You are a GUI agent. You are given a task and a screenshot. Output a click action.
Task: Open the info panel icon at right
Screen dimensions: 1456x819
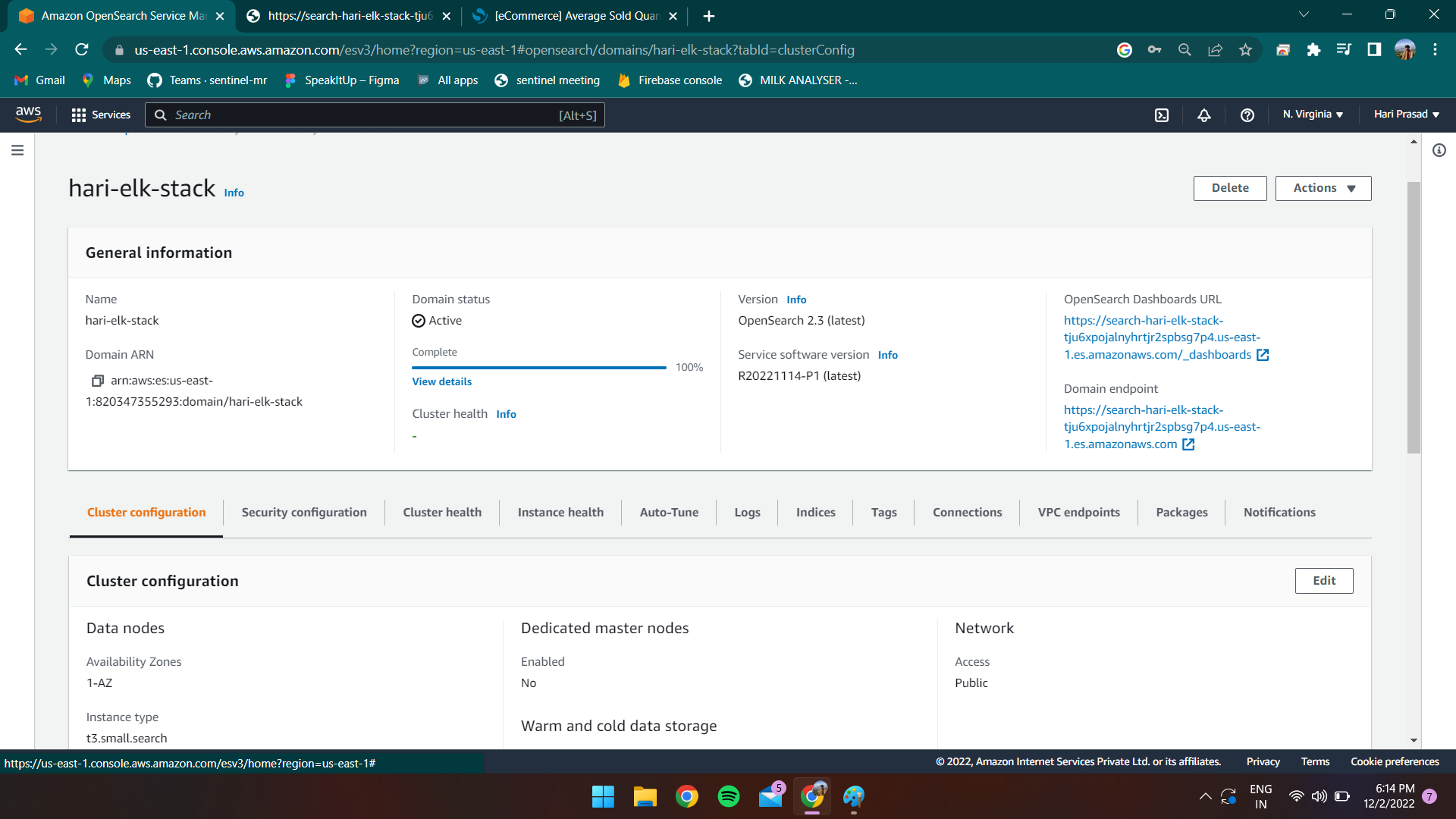point(1439,150)
